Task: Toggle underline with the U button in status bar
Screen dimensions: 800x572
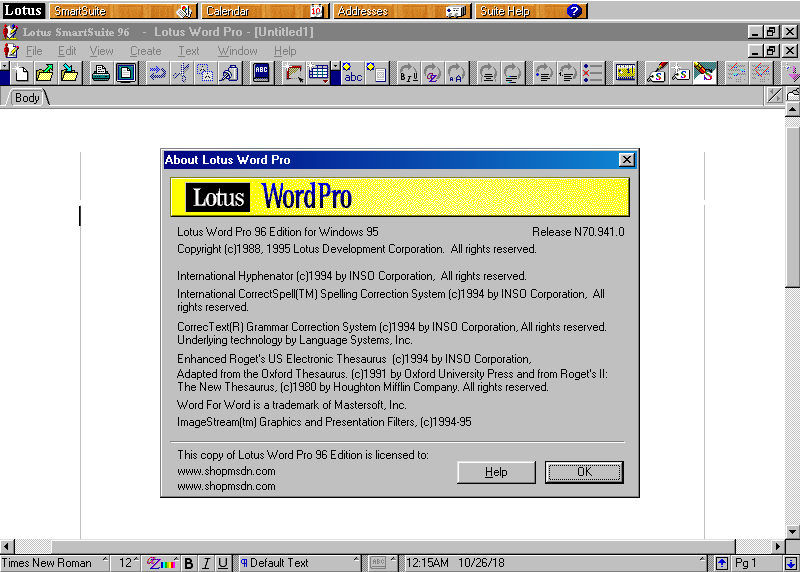Action: coord(222,563)
